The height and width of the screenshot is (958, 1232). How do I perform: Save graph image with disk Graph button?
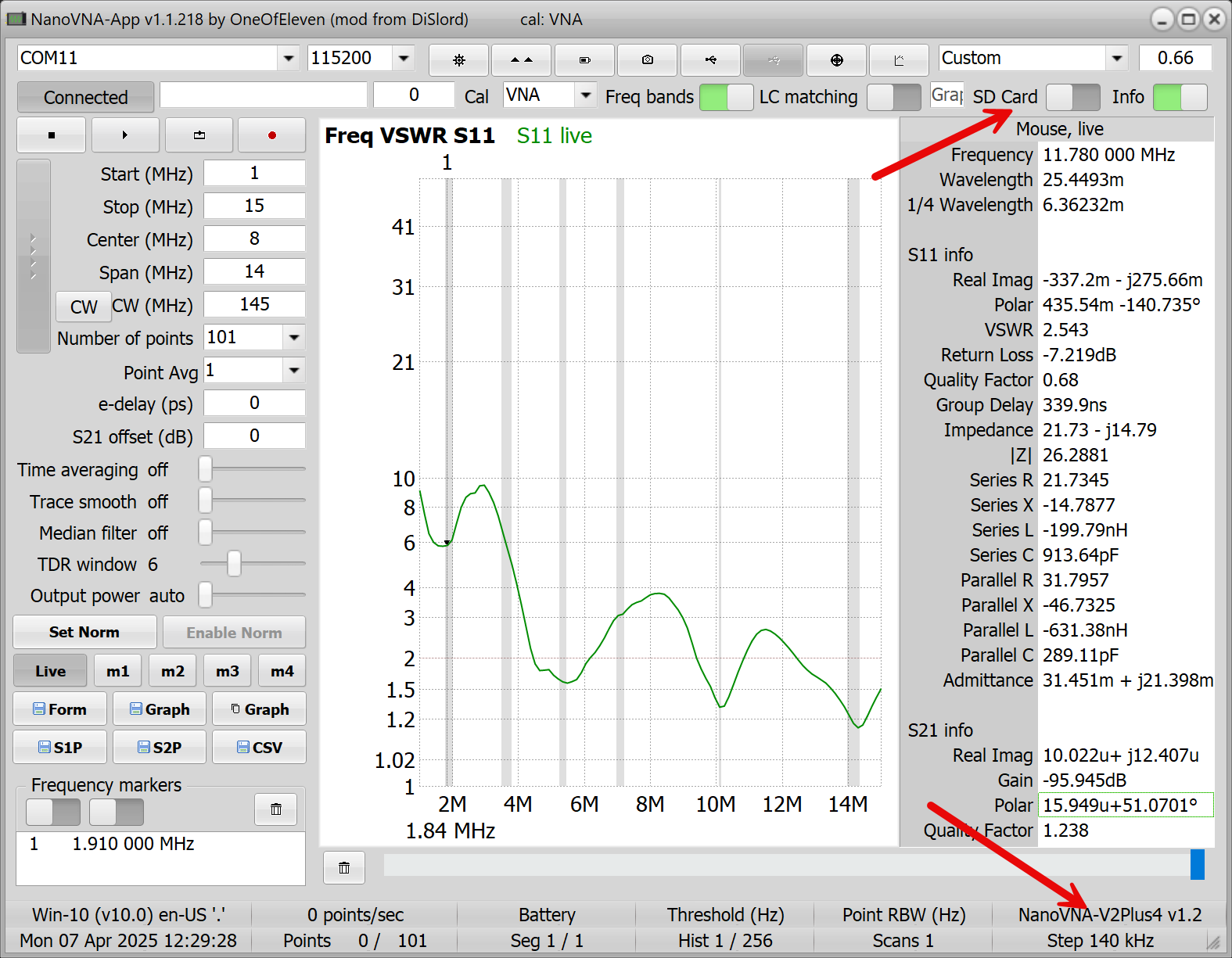click(x=160, y=709)
